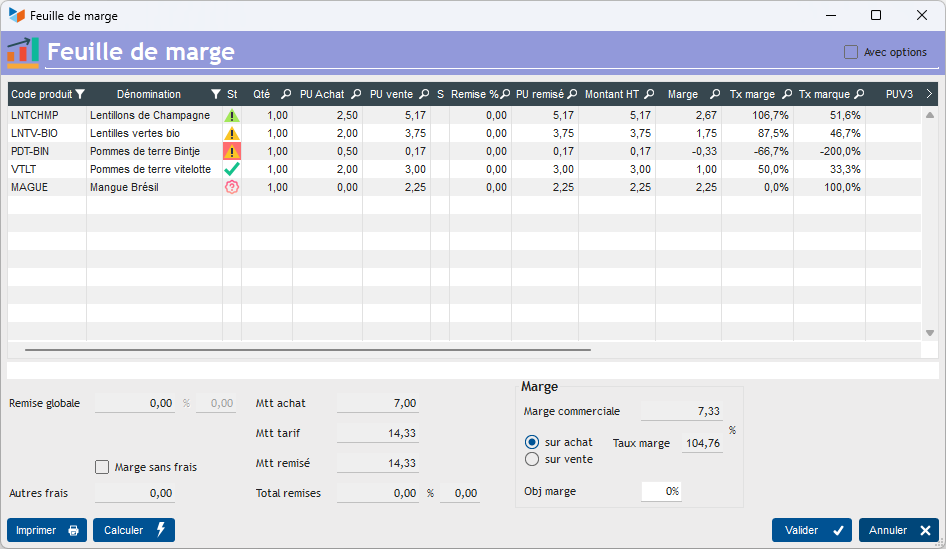Click the filter icon on Dénomination column
Image resolution: width=946 pixels, height=549 pixels.
[x=215, y=95]
